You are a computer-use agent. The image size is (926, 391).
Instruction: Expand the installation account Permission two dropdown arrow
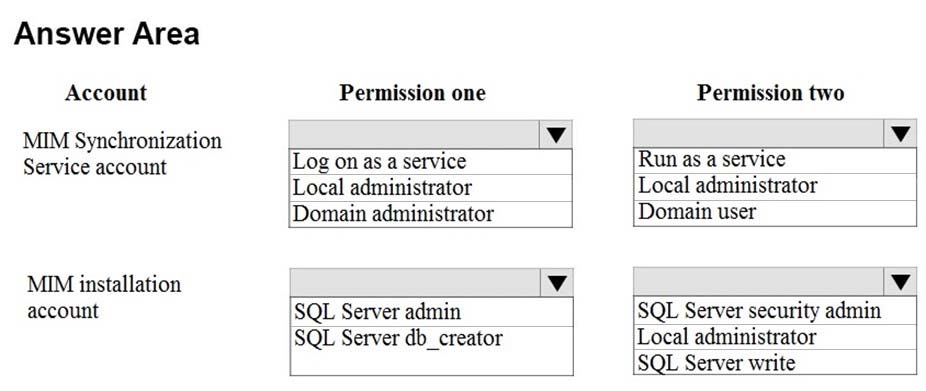[x=900, y=282]
